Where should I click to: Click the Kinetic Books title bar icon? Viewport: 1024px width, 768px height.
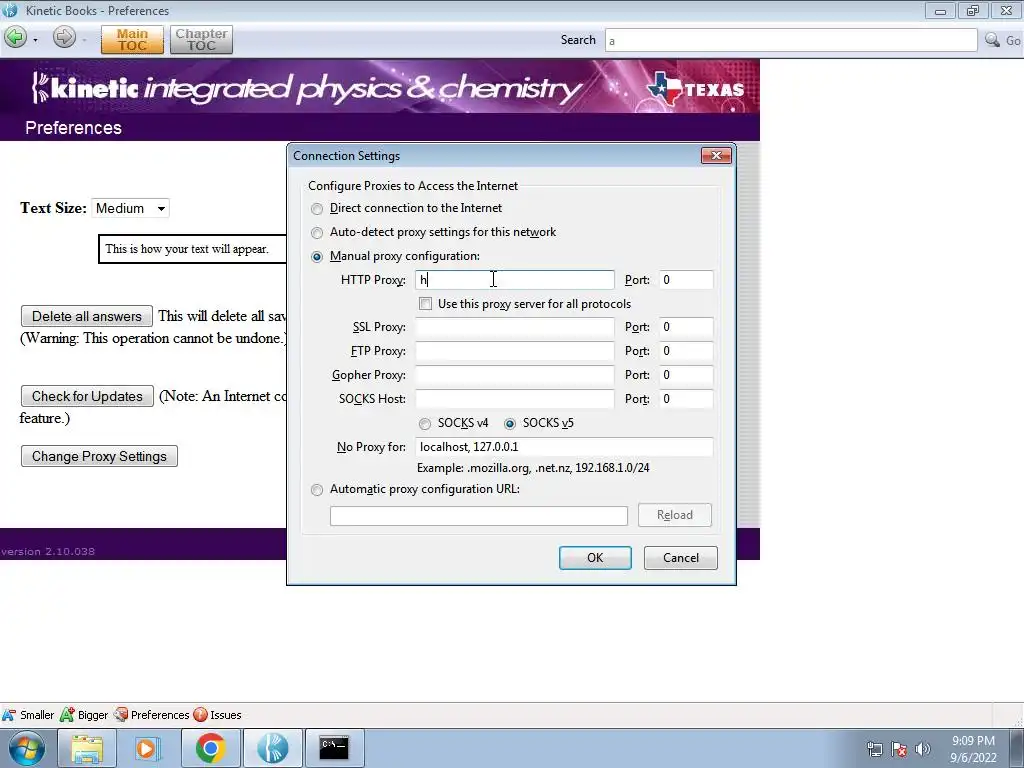pos(10,10)
